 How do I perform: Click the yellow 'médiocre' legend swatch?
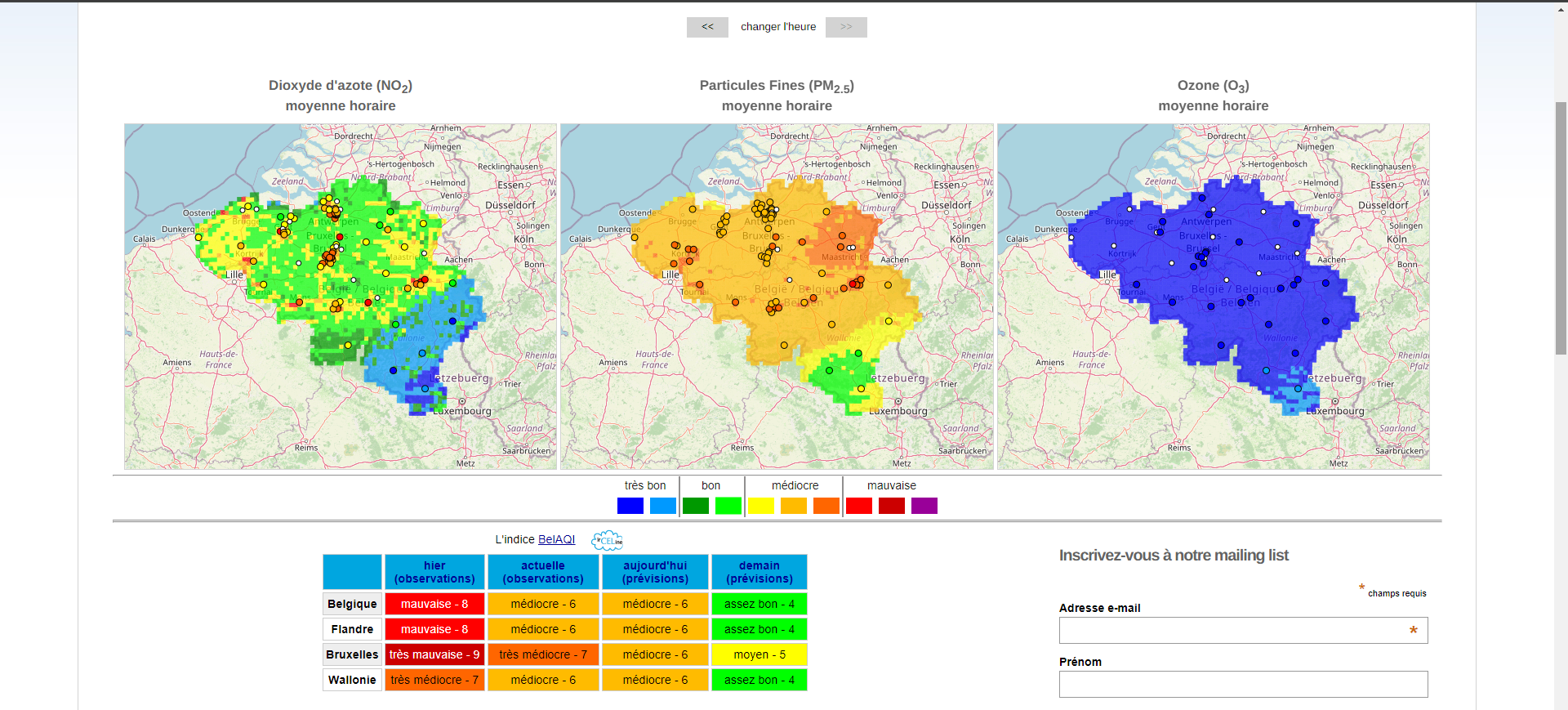click(x=761, y=506)
